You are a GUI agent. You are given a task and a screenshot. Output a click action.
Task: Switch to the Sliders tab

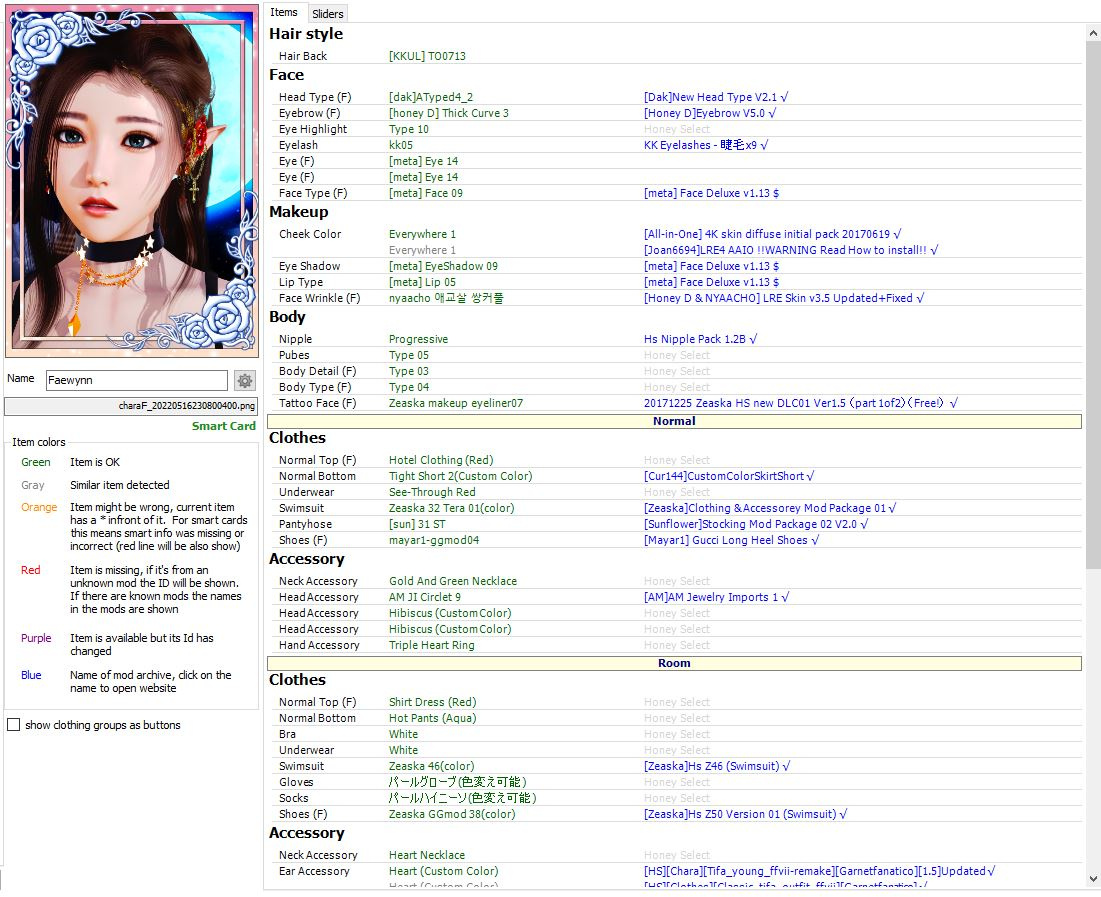coord(327,13)
